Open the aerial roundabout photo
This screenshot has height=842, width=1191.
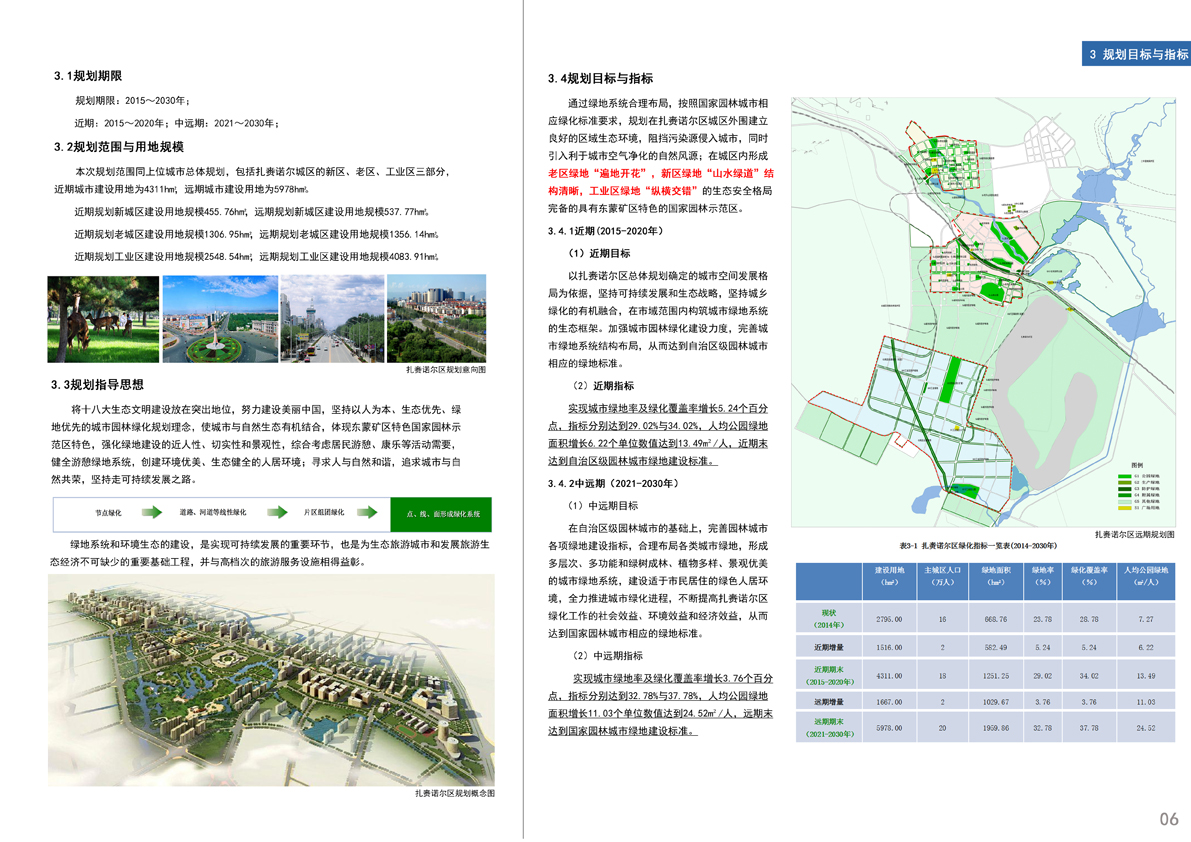click(x=220, y=319)
